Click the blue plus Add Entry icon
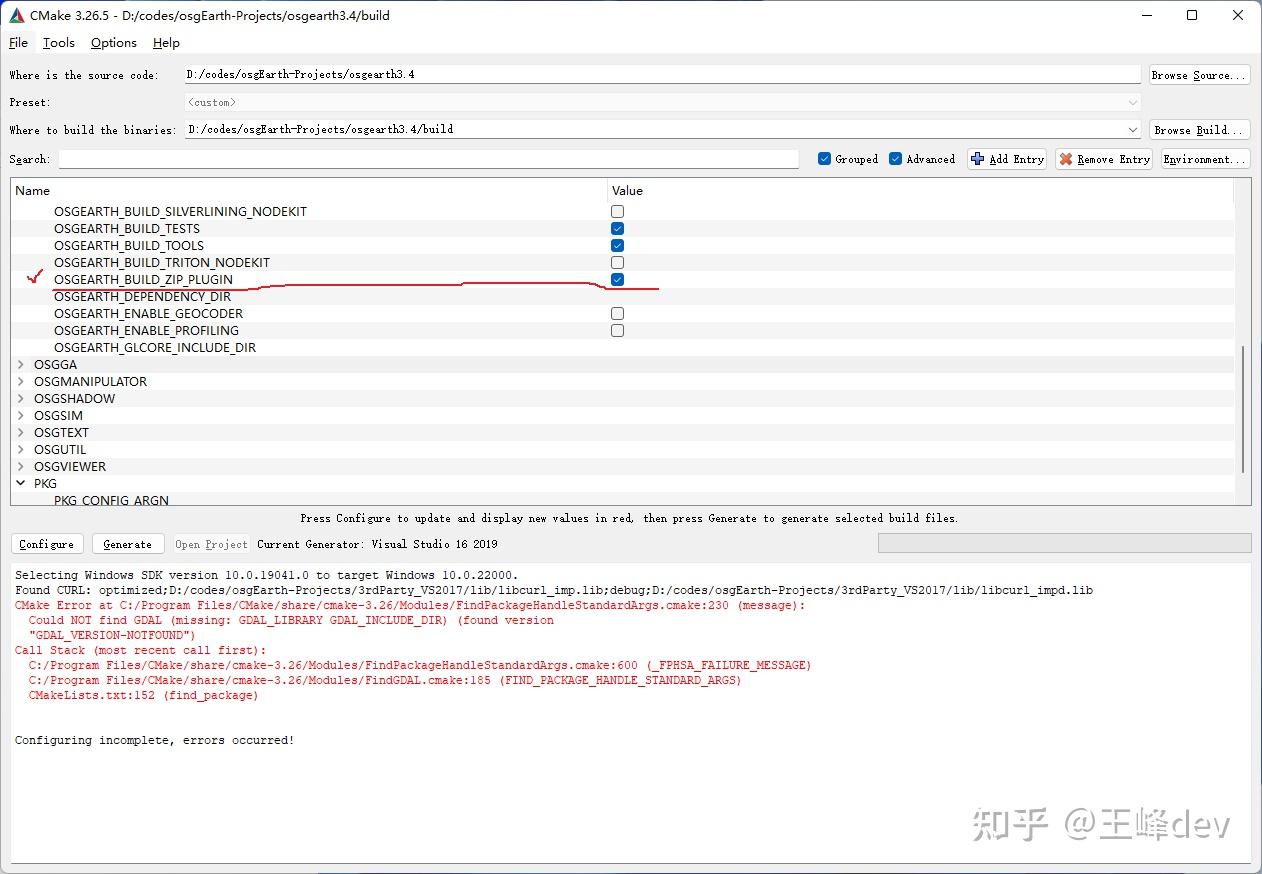 [978, 159]
